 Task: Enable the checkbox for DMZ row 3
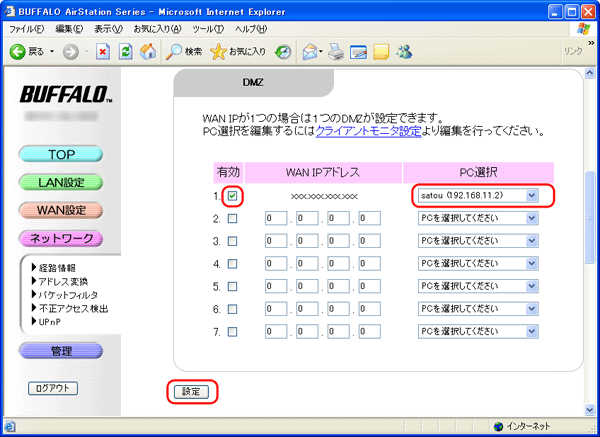[232, 241]
